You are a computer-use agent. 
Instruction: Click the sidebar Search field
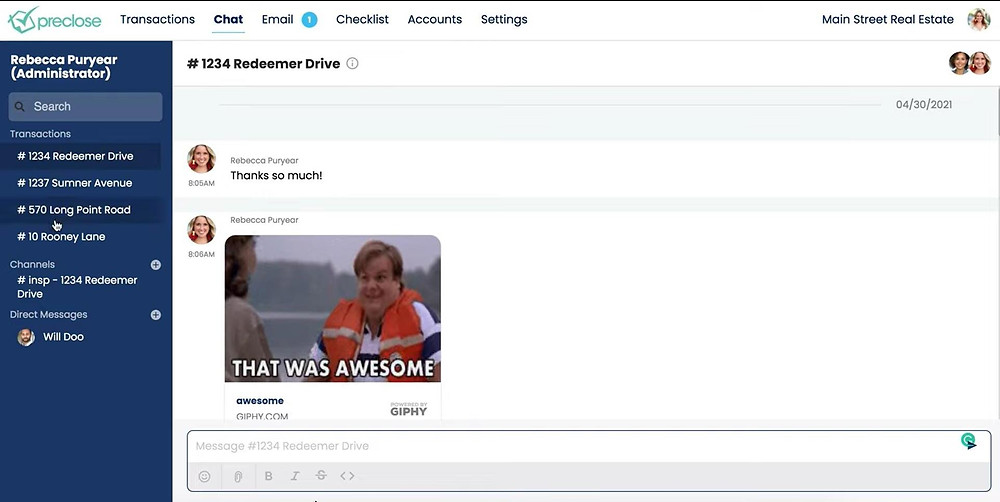click(x=85, y=107)
